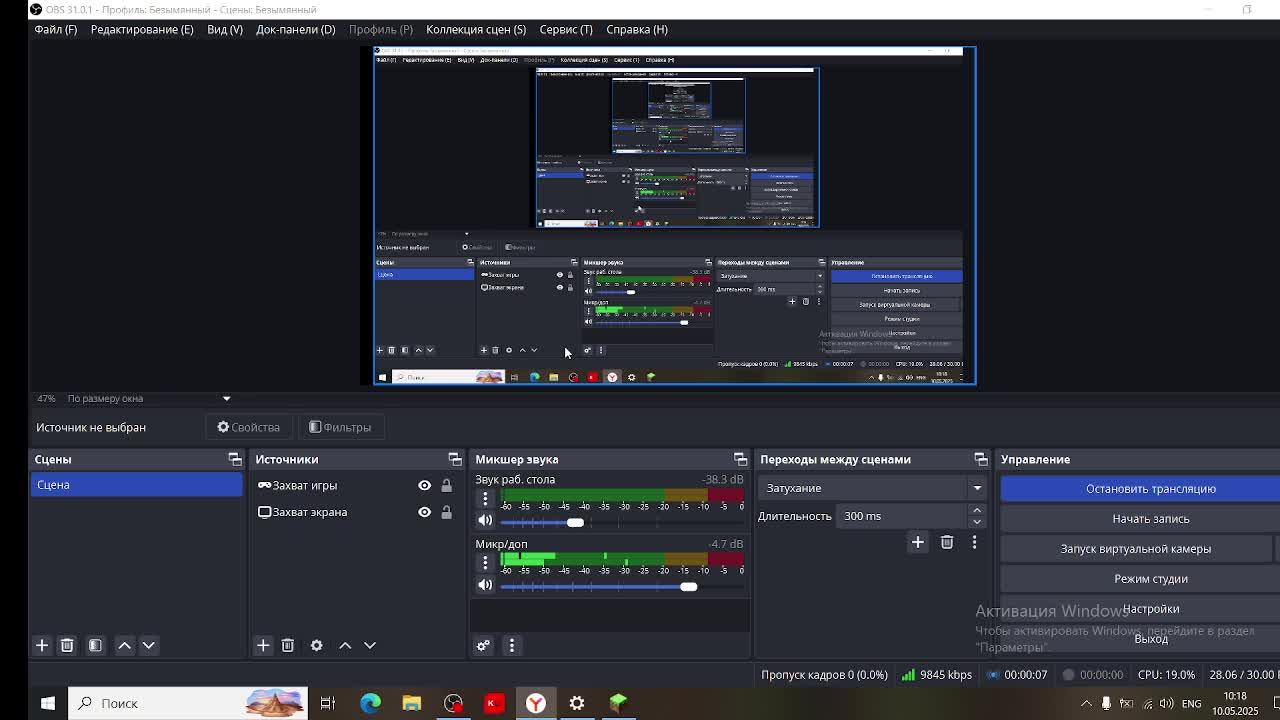The width and height of the screenshot is (1280, 720).
Task: Select the Сцена item in scenes list
Action: (x=136, y=485)
